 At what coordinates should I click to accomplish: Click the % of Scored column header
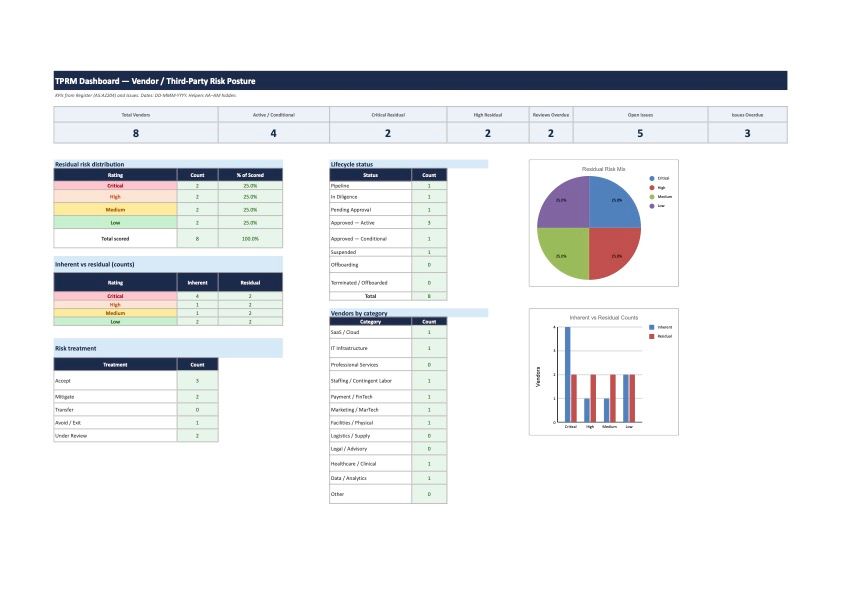point(250,175)
